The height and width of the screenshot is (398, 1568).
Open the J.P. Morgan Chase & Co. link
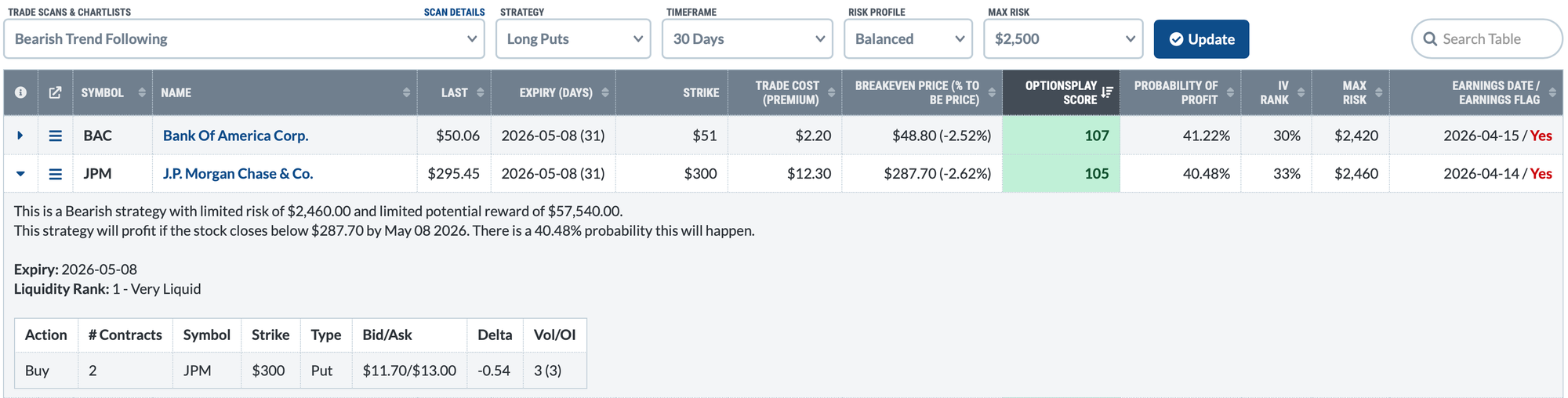click(238, 174)
